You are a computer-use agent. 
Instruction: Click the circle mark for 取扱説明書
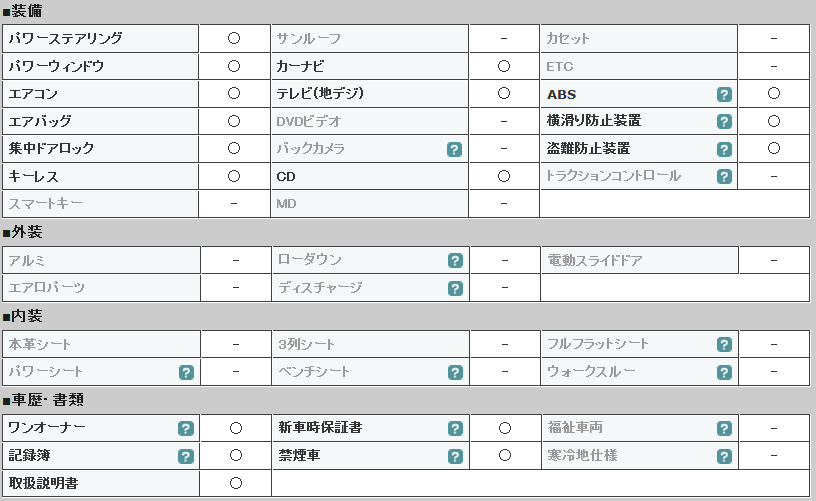(x=236, y=483)
